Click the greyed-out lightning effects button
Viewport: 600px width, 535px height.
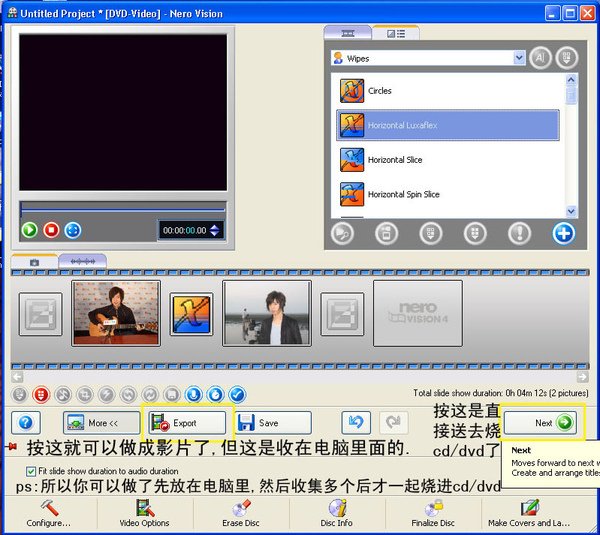[x=106, y=395]
